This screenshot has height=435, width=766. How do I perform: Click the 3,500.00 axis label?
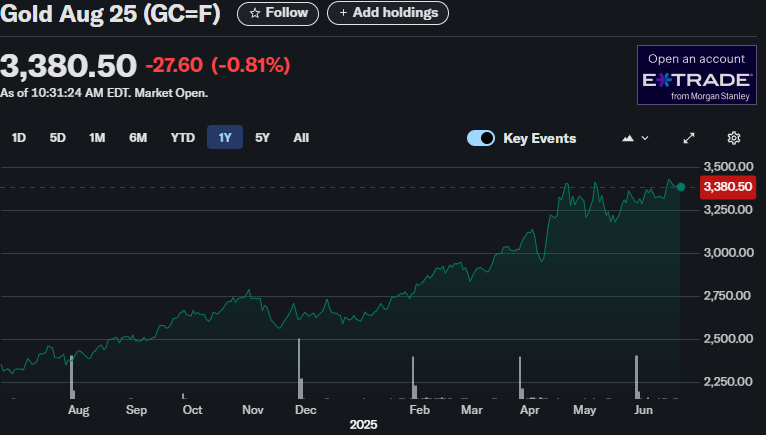(728, 167)
